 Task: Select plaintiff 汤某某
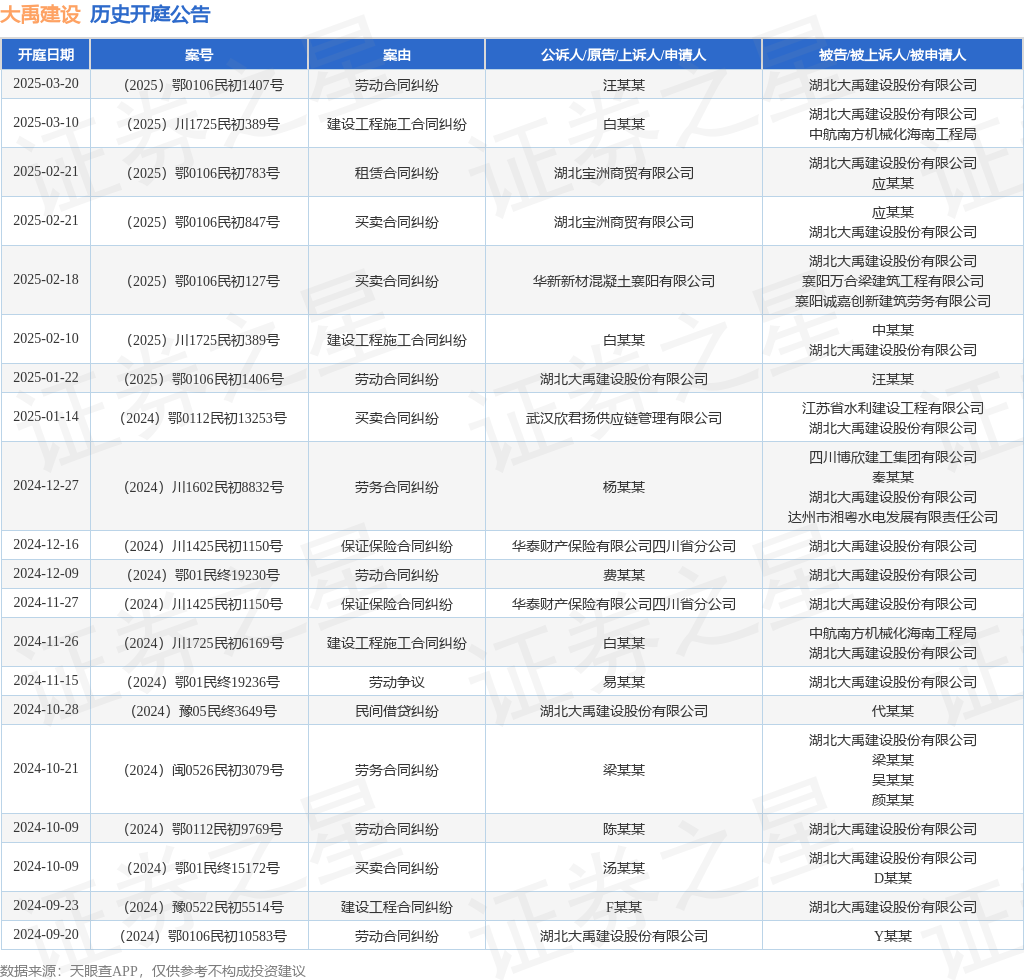[624, 868]
